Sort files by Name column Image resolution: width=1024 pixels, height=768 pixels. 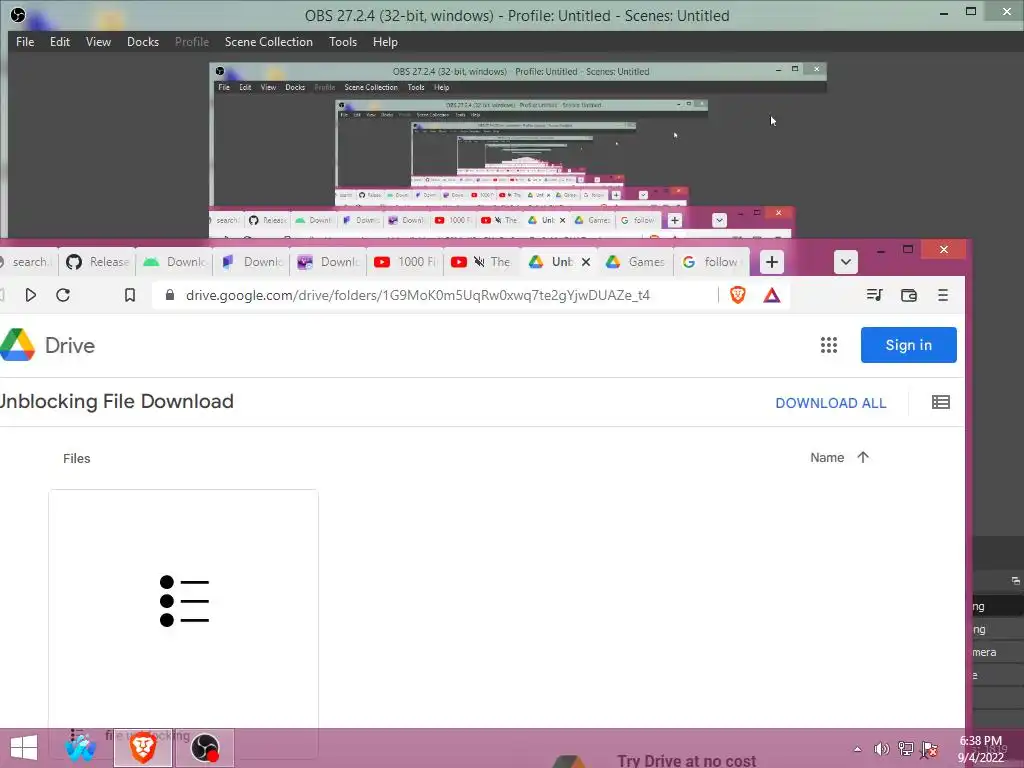click(x=827, y=458)
